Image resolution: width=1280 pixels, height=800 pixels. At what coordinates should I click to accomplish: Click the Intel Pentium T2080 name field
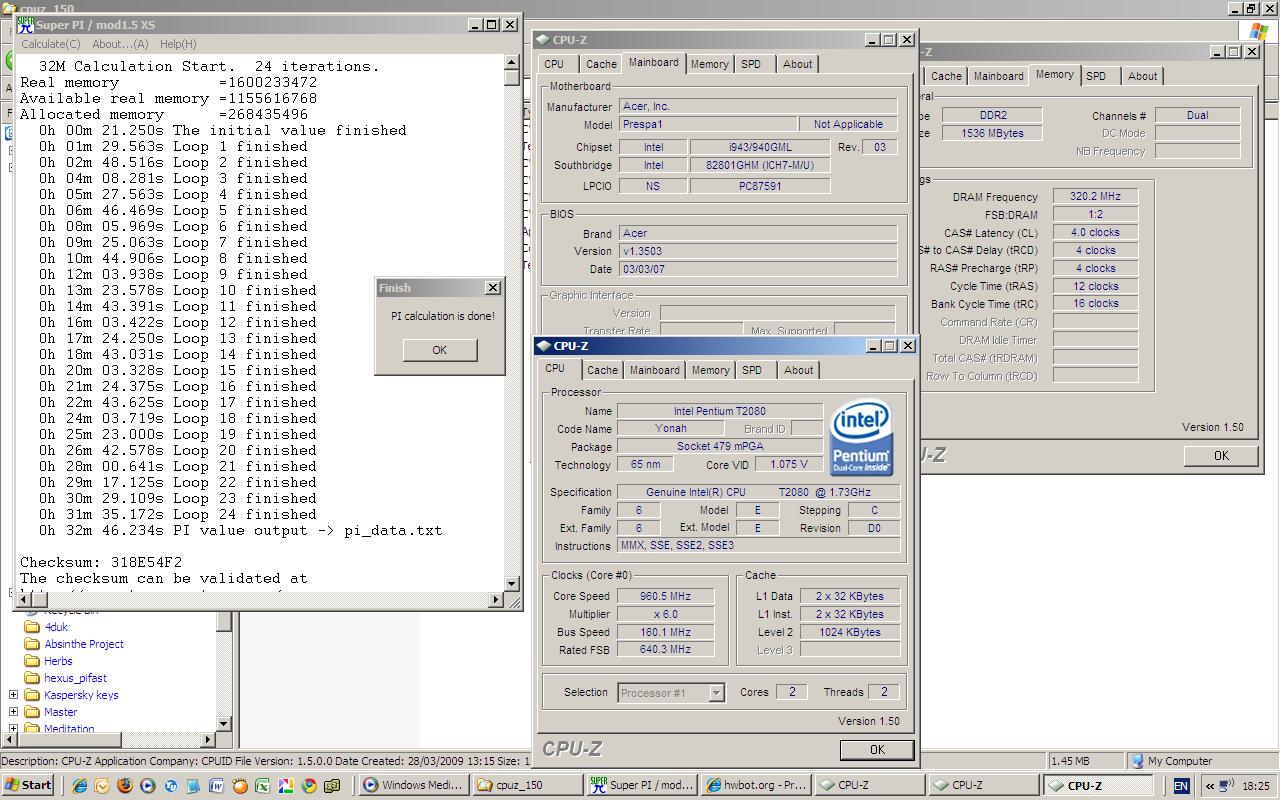pos(719,411)
